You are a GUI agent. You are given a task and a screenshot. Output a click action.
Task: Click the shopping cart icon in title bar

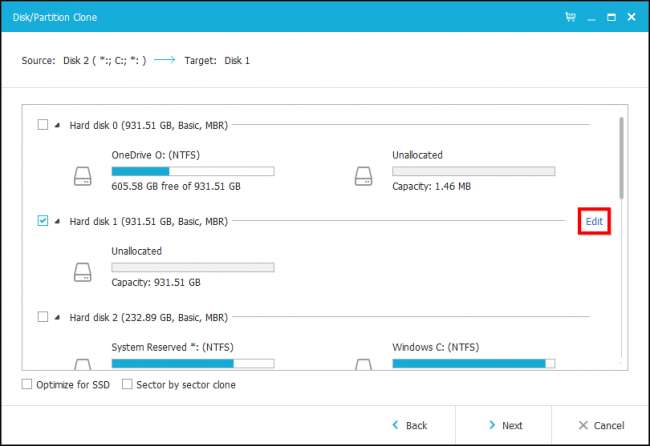point(571,17)
